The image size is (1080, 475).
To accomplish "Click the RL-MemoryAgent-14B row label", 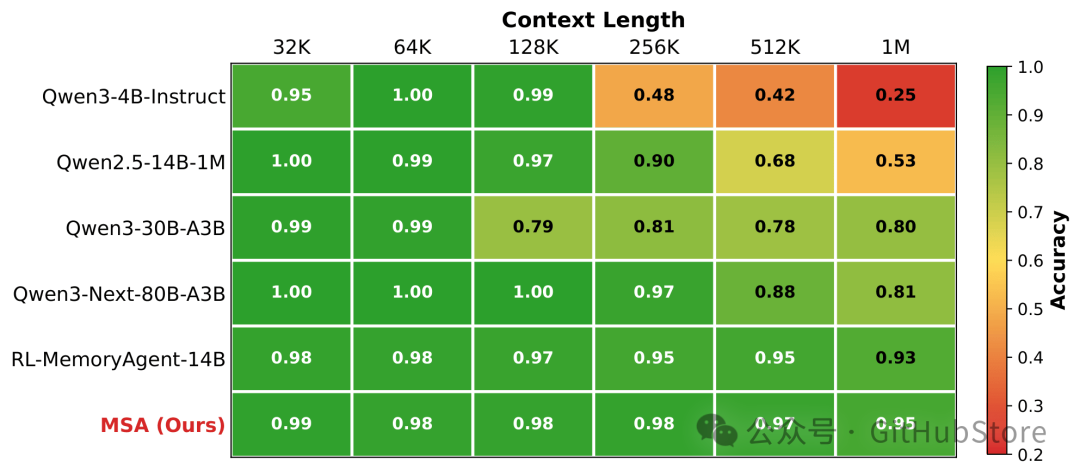I will 118,359.
